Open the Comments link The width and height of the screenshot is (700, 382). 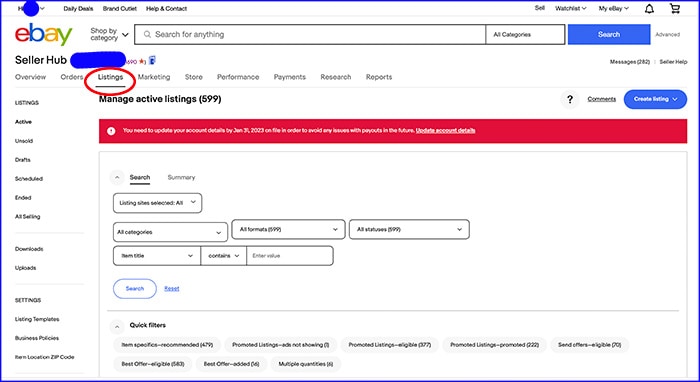pyautogui.click(x=601, y=99)
